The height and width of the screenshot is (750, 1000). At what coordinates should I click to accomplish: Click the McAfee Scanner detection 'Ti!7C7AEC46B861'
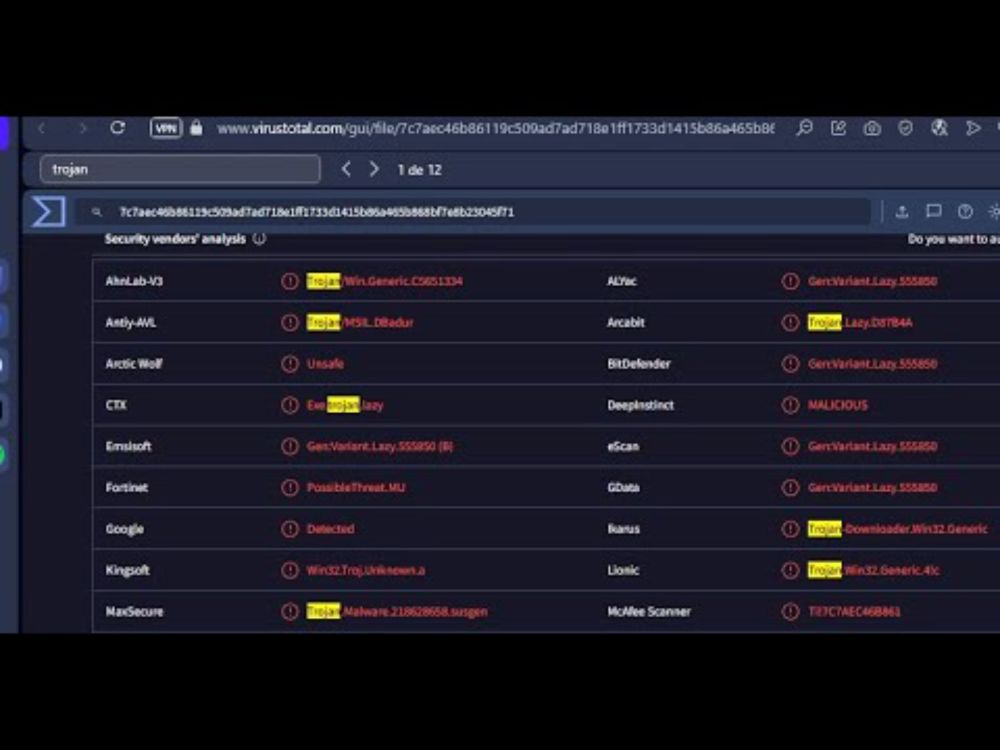[854, 611]
